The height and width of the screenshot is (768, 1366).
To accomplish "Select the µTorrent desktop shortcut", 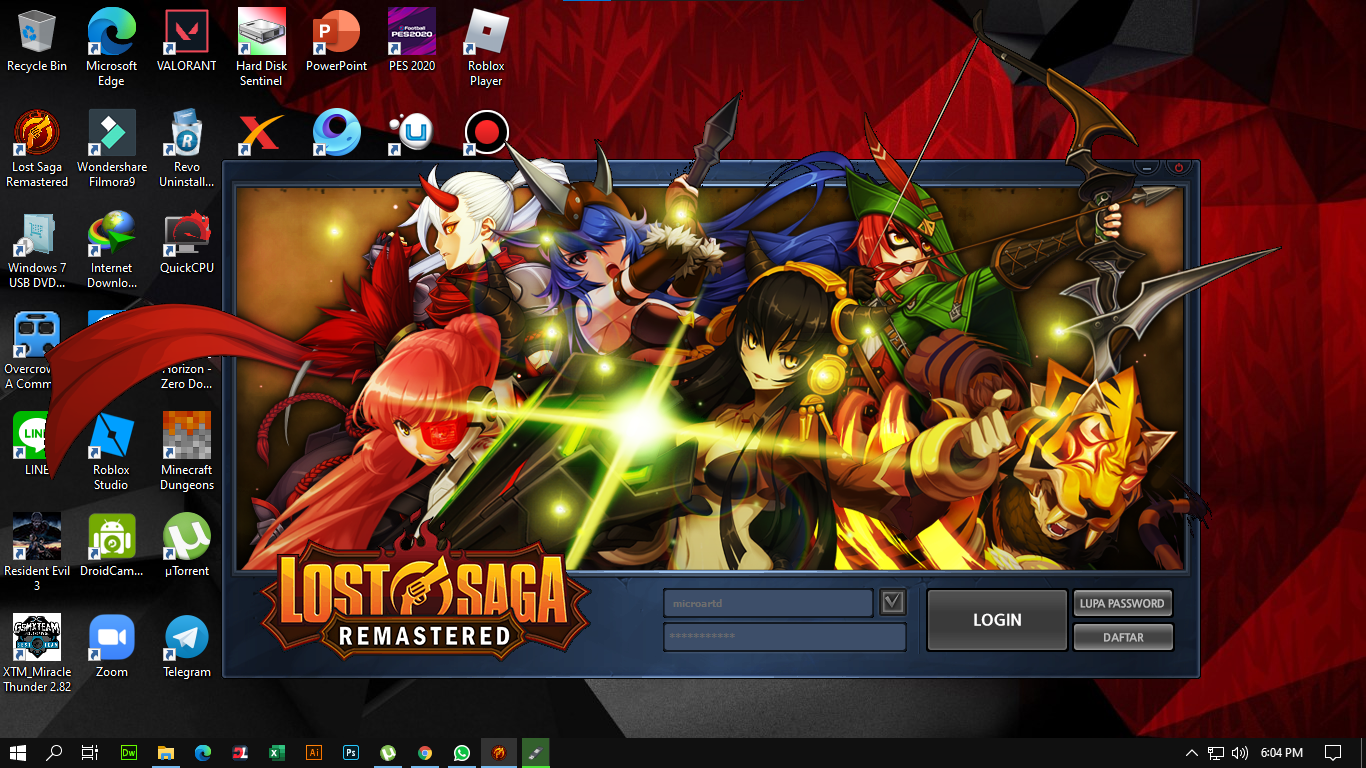I will [187, 546].
